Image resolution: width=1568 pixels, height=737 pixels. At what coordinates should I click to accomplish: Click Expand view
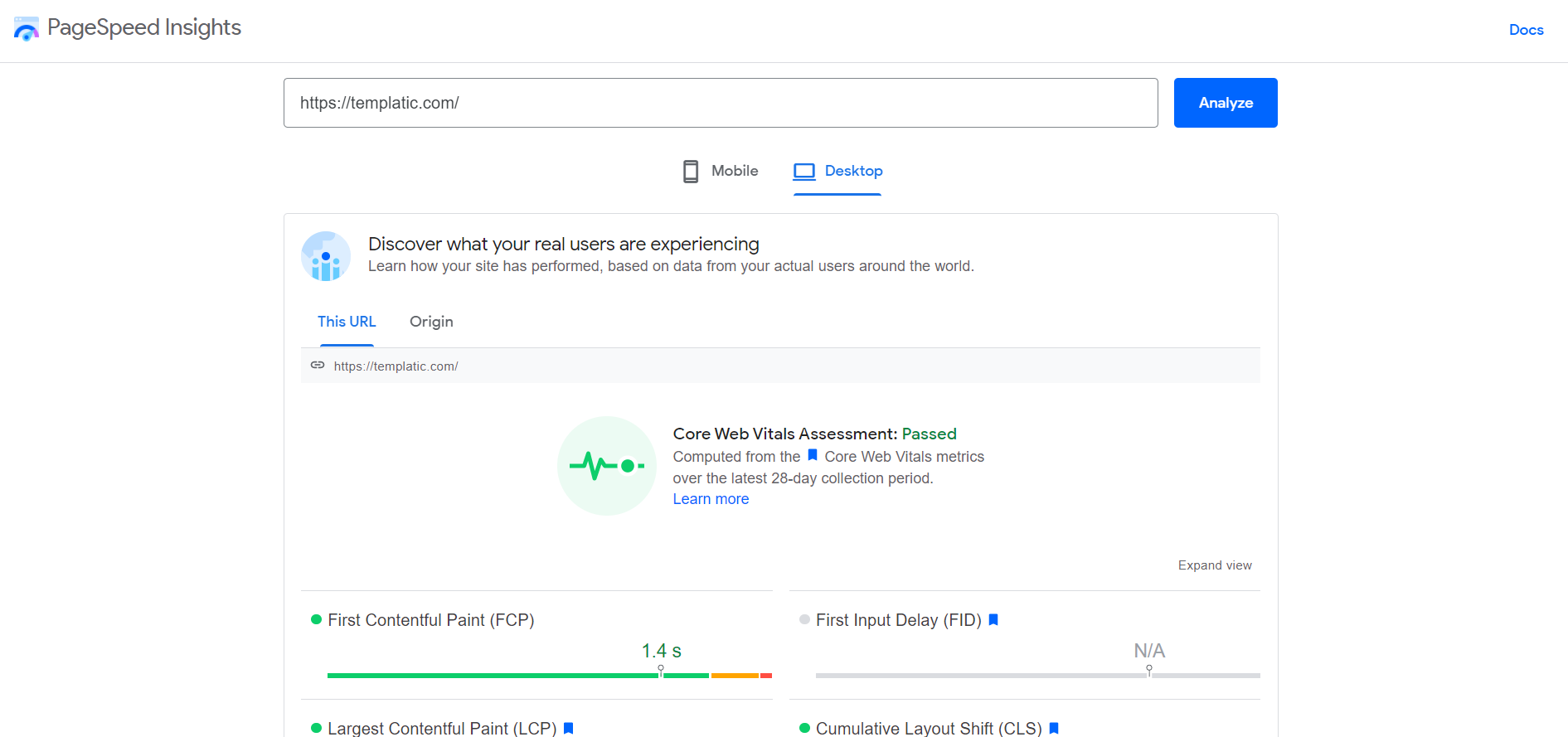coord(1215,565)
